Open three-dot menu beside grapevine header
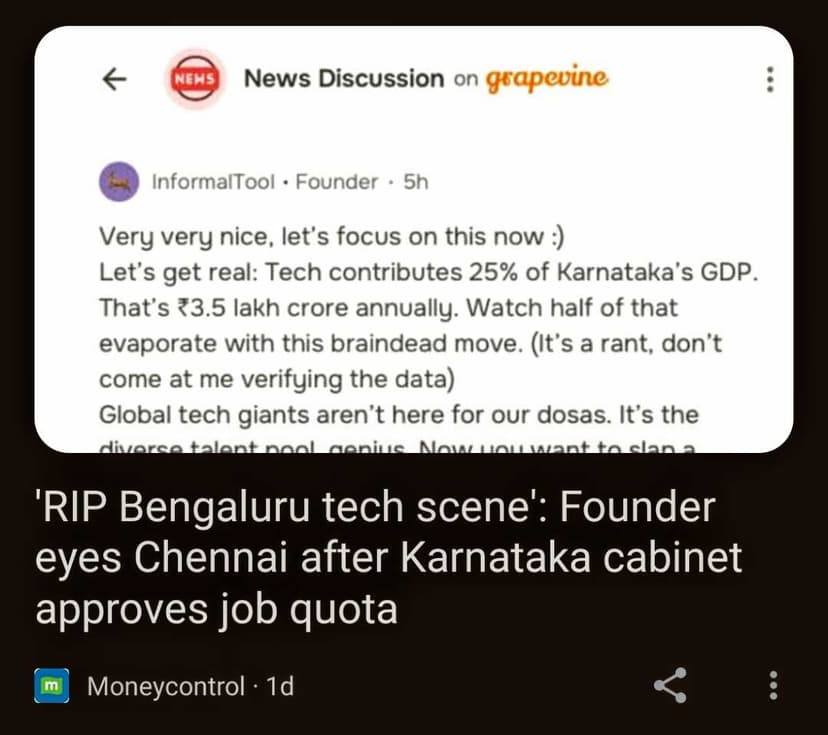This screenshot has width=828, height=735. [770, 80]
